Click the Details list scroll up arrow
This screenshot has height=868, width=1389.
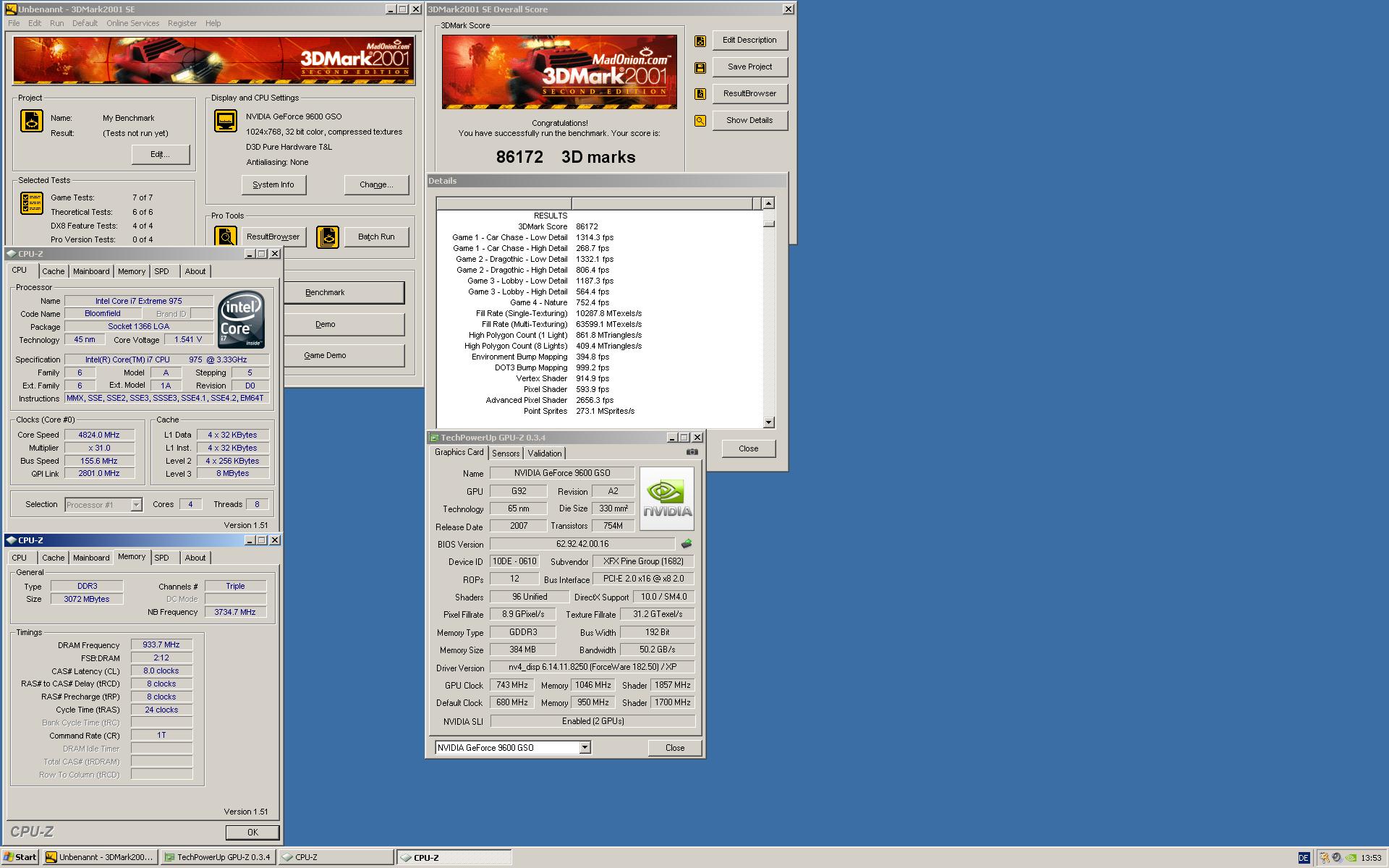pyautogui.click(x=769, y=204)
